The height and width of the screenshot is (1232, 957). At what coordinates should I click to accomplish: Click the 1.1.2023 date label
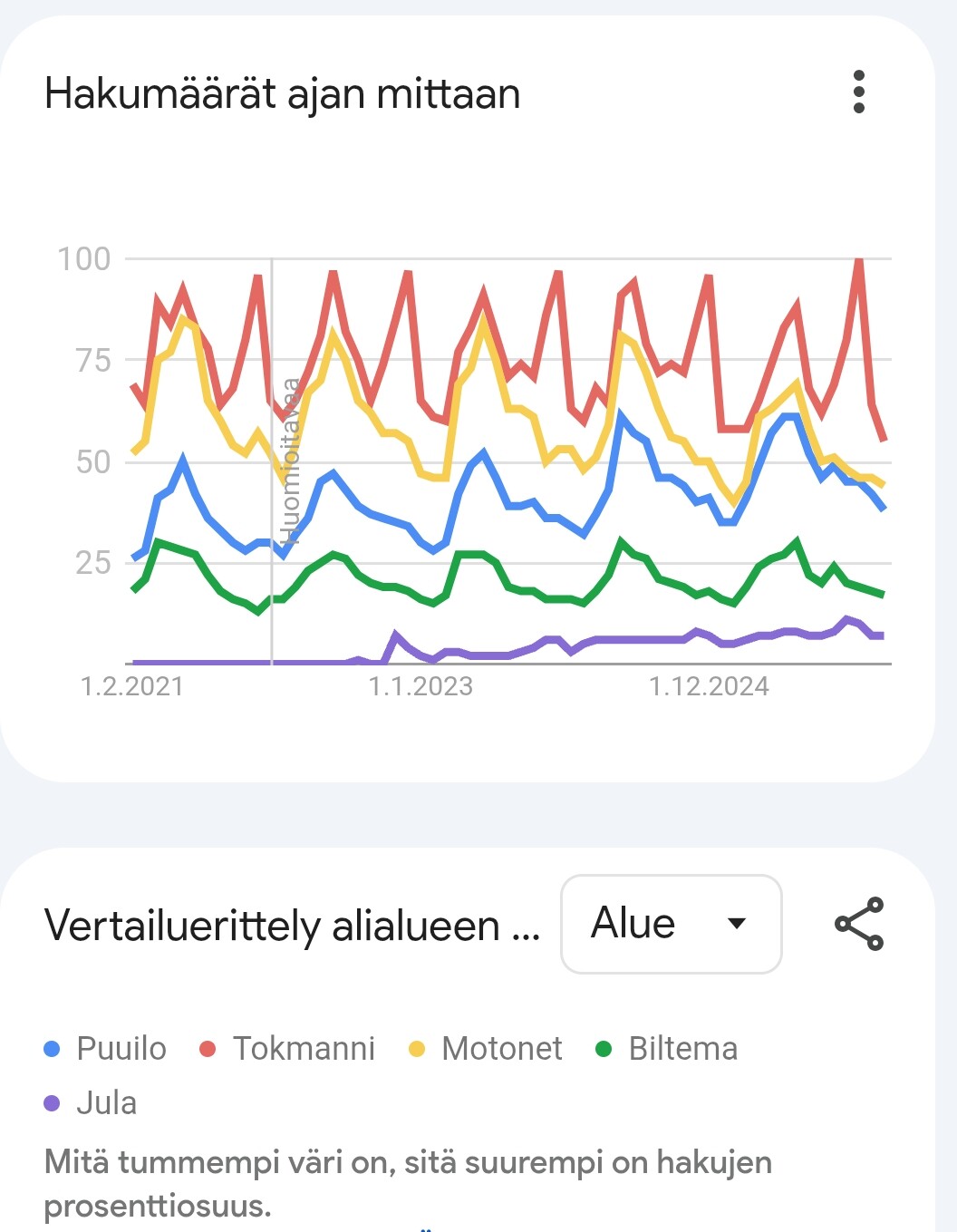tap(420, 686)
